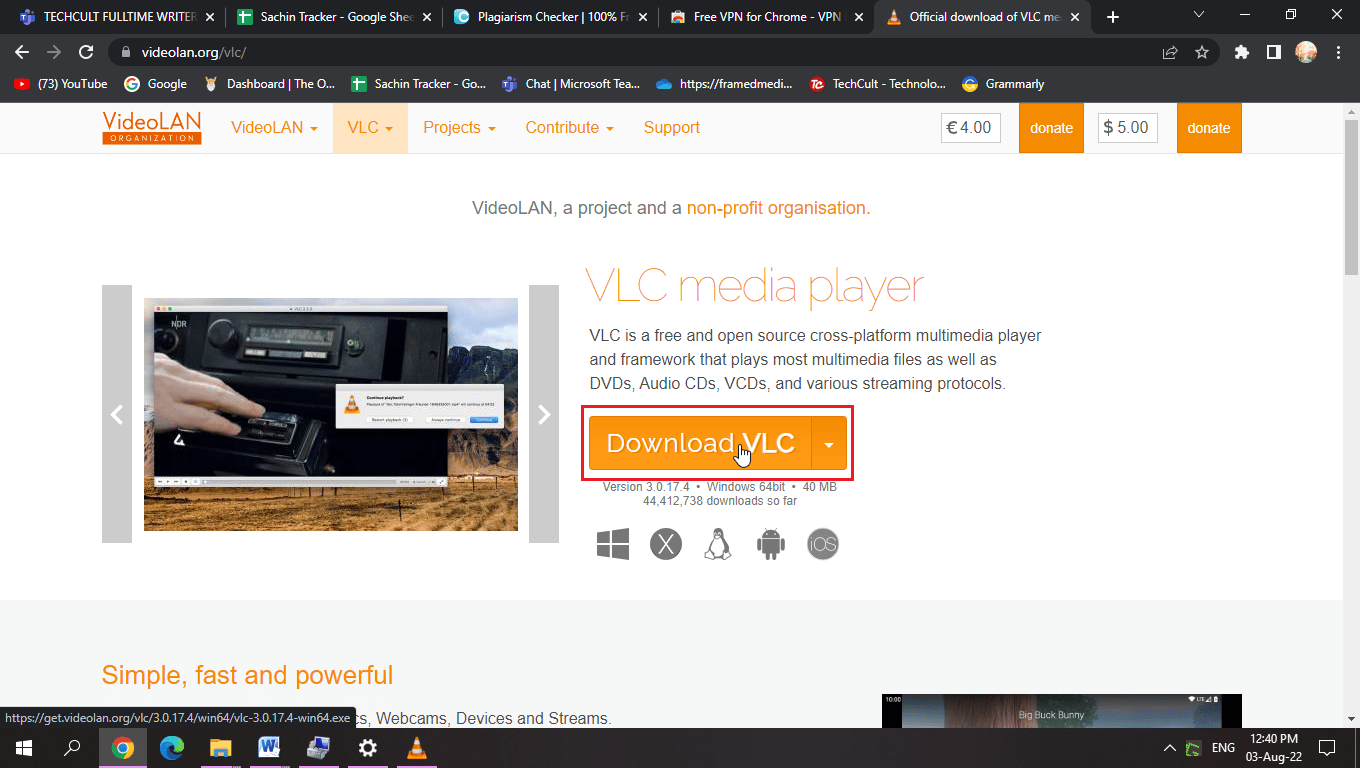Viewport: 1360px width, 768px height.
Task: Open Microsoft Edge from taskbar
Action: 172,748
